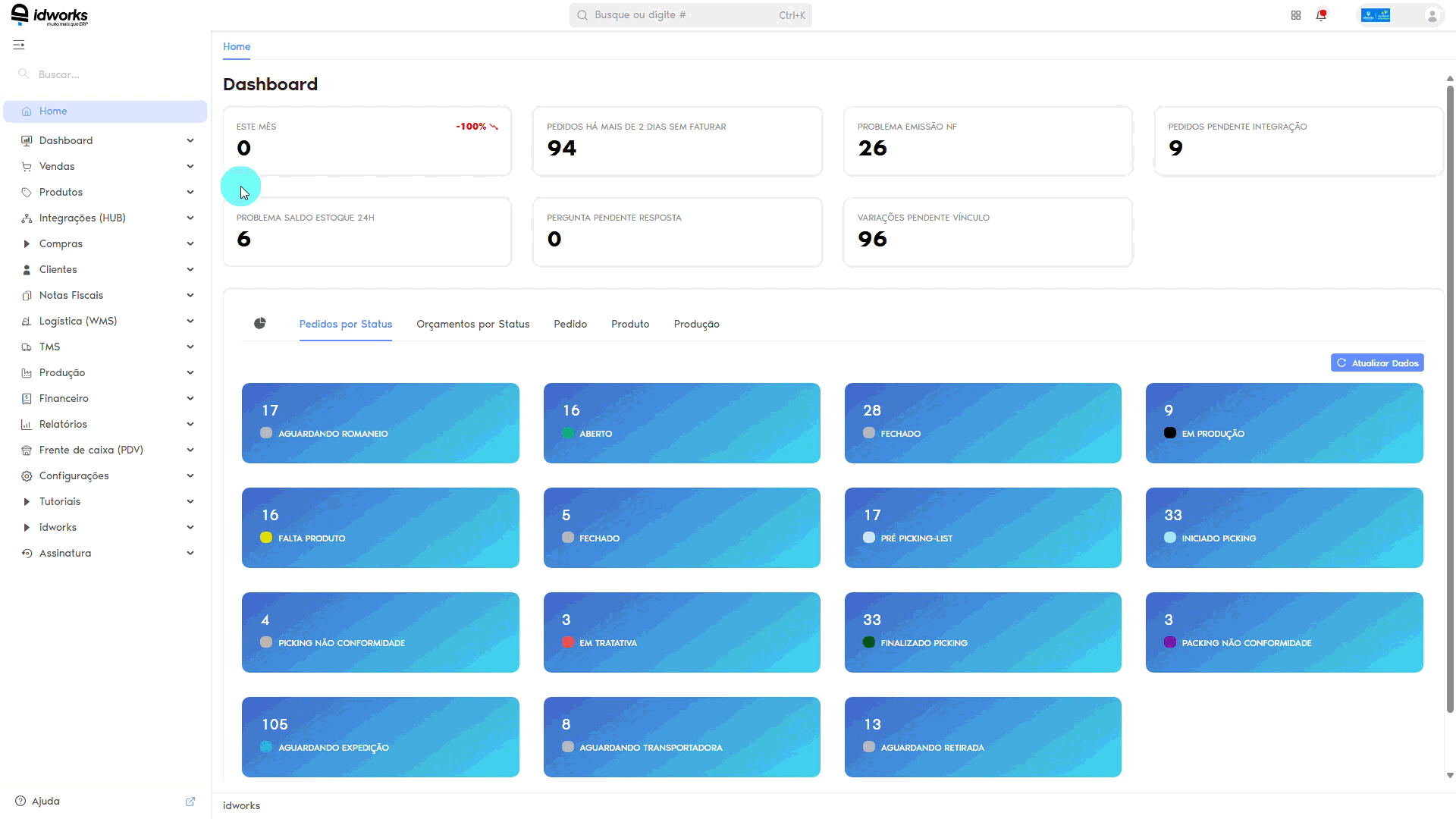Open Aguardando Expedição card with 105
The width and height of the screenshot is (1456, 819).
point(381,737)
